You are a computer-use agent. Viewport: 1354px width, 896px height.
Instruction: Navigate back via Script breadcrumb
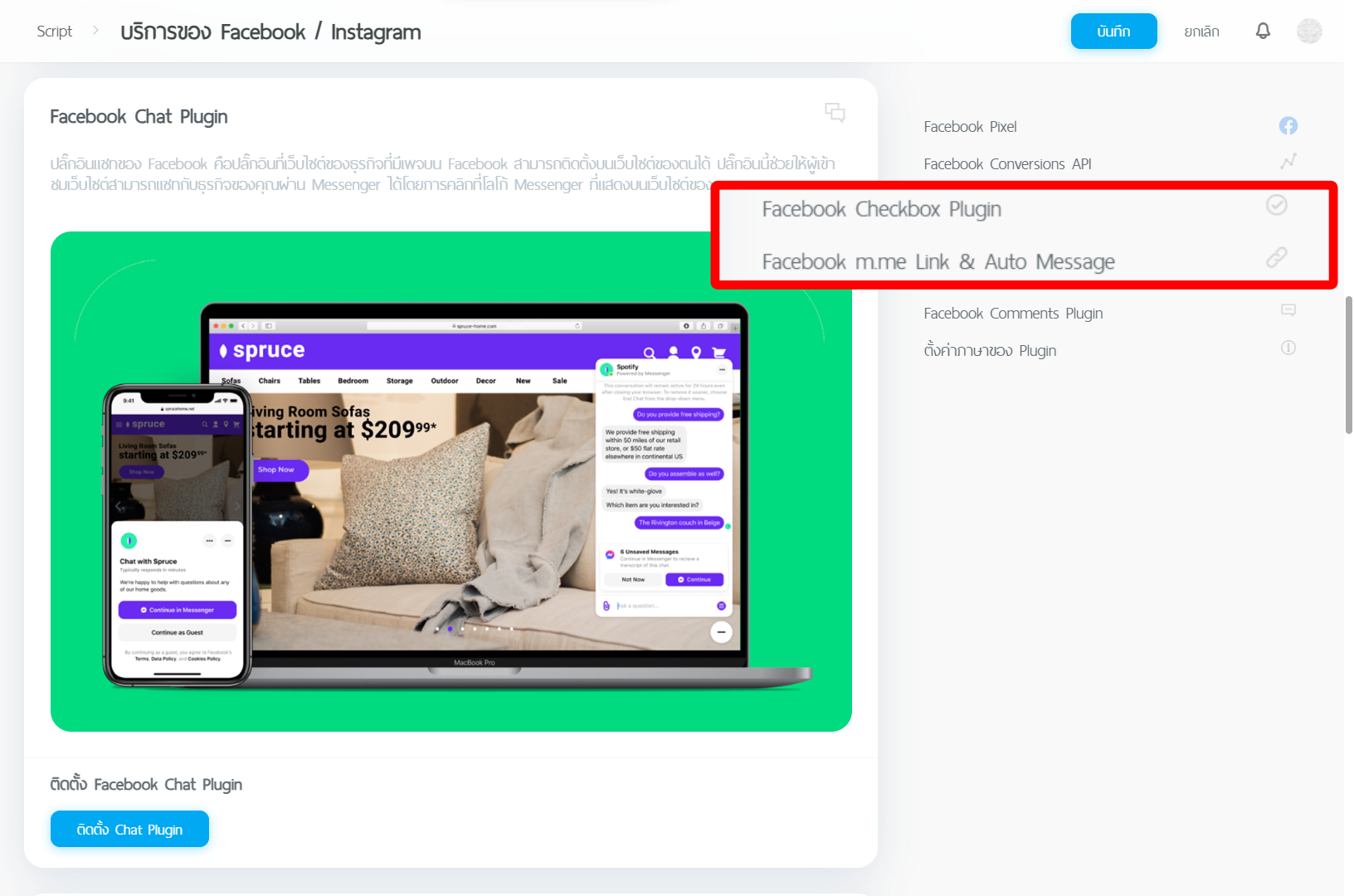pos(55,32)
